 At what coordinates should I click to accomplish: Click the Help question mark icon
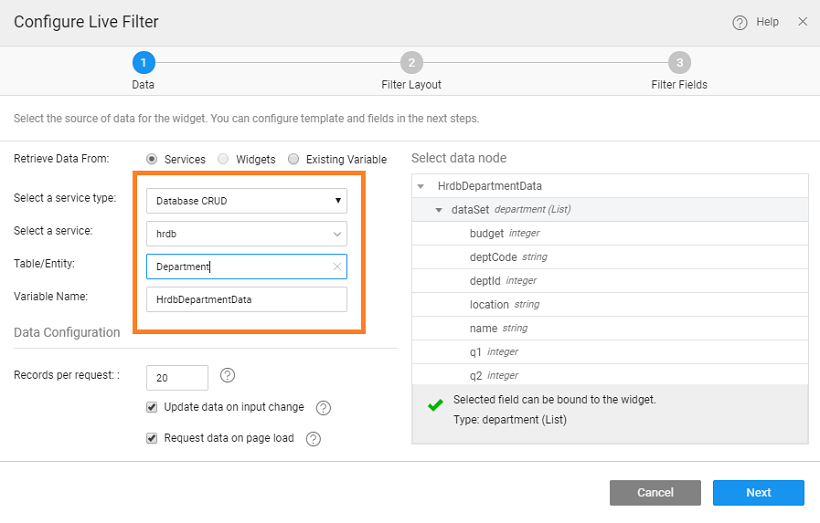[740, 22]
